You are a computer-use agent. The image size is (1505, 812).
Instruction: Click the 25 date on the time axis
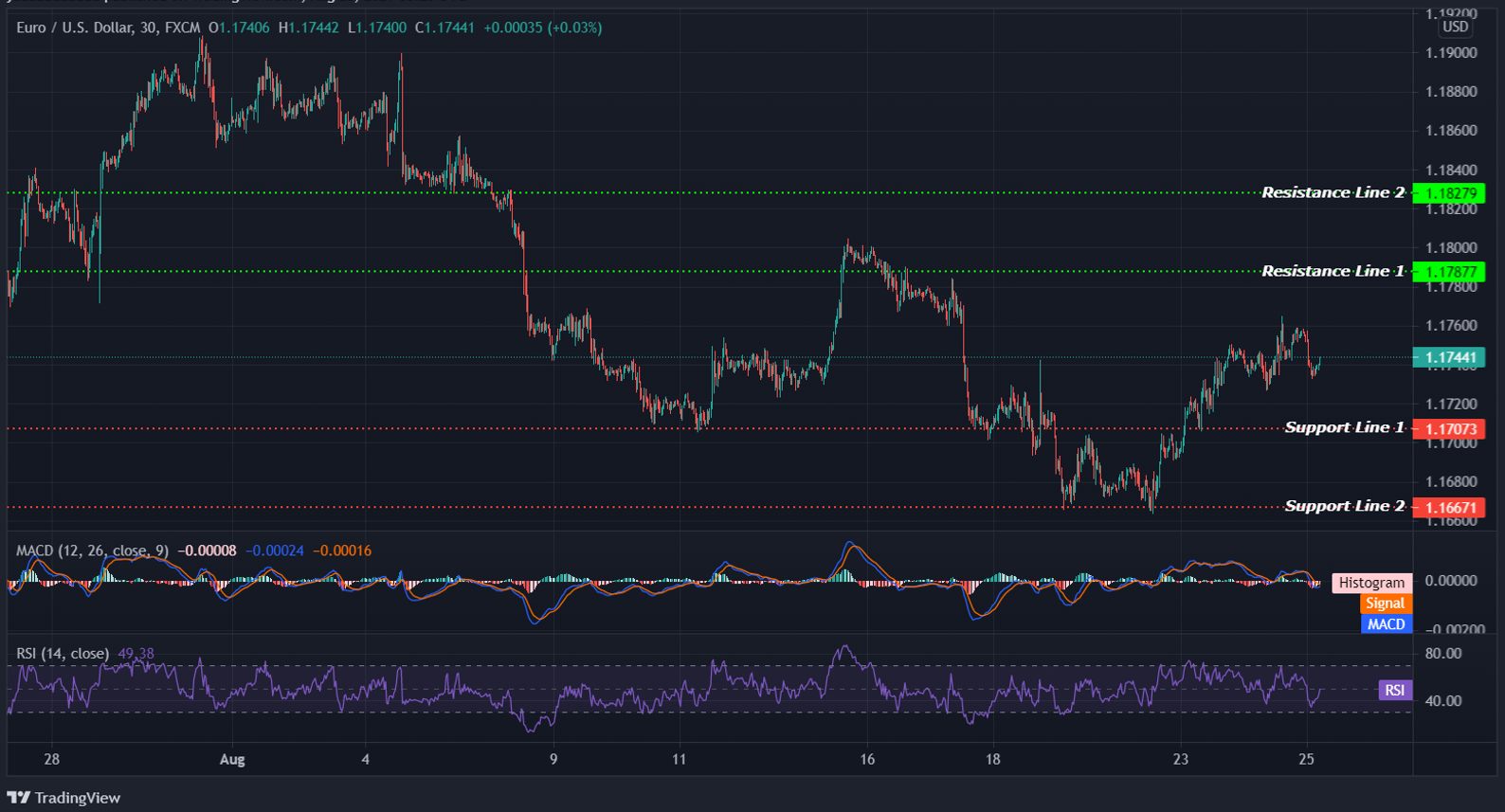1306,759
